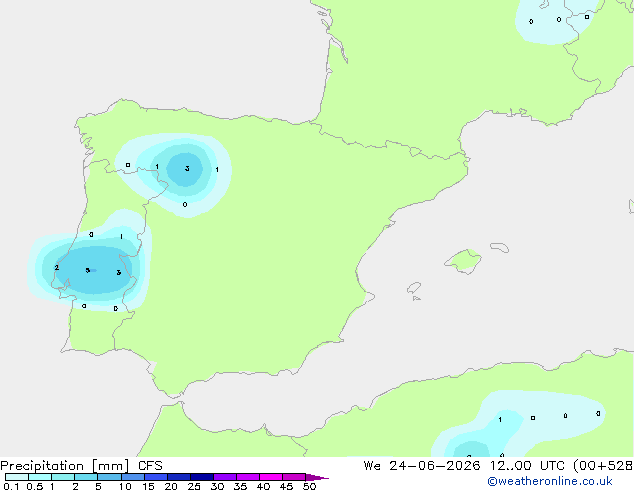Select the 25–30 mm navy legend swatch
634x490 pixels.
coord(201,477)
